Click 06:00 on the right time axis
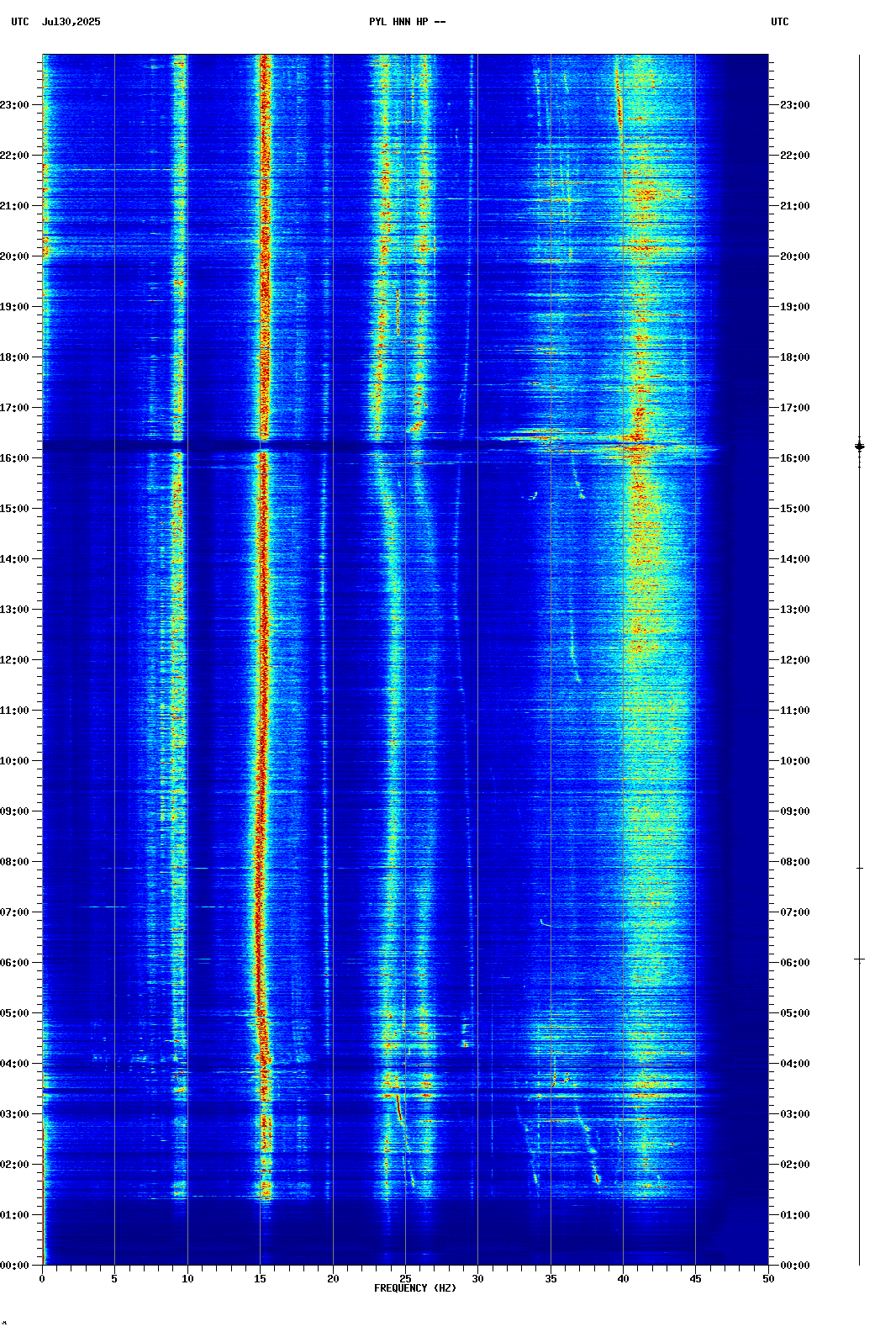The height and width of the screenshot is (1332, 896). tap(795, 963)
